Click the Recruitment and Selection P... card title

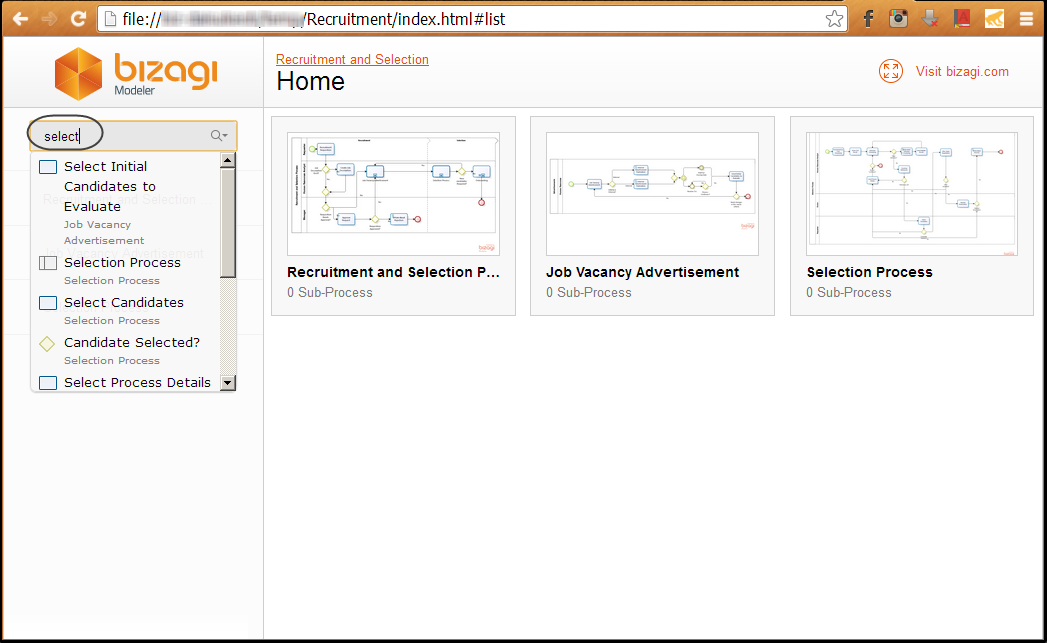coord(393,272)
